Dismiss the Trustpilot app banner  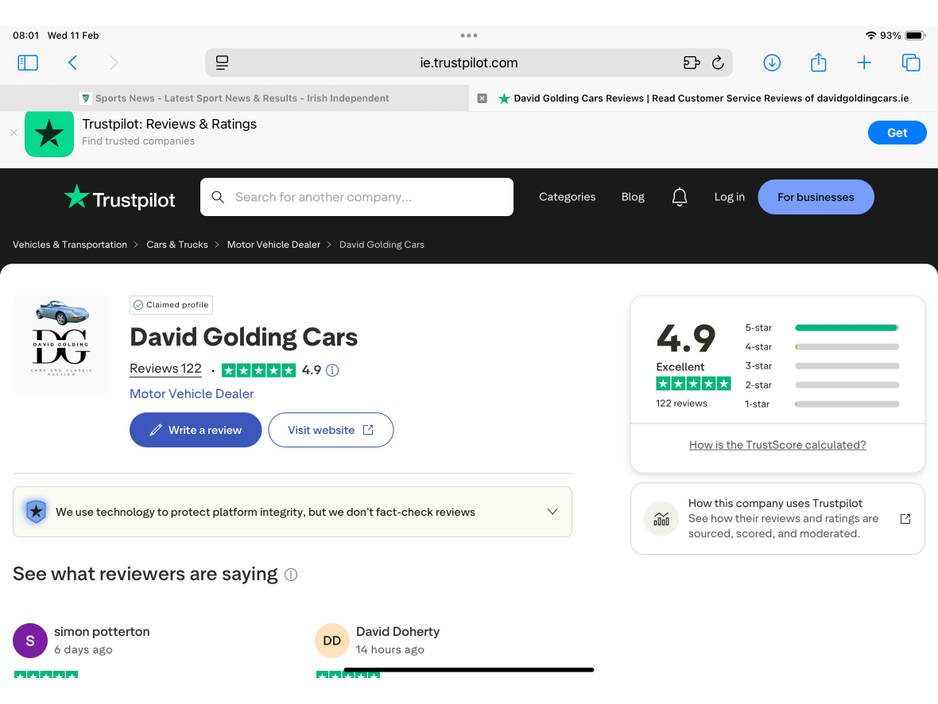pyautogui.click(x=13, y=132)
